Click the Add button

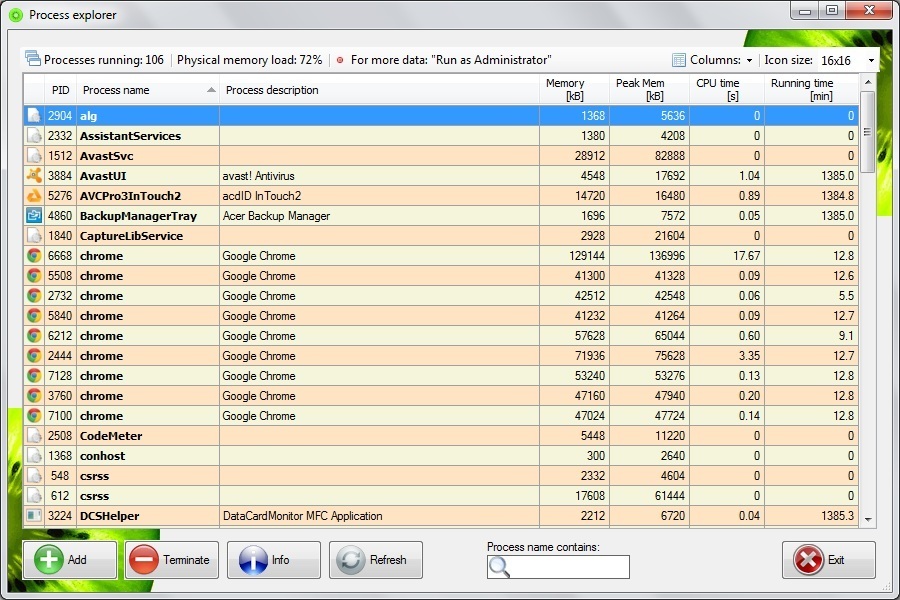70,560
